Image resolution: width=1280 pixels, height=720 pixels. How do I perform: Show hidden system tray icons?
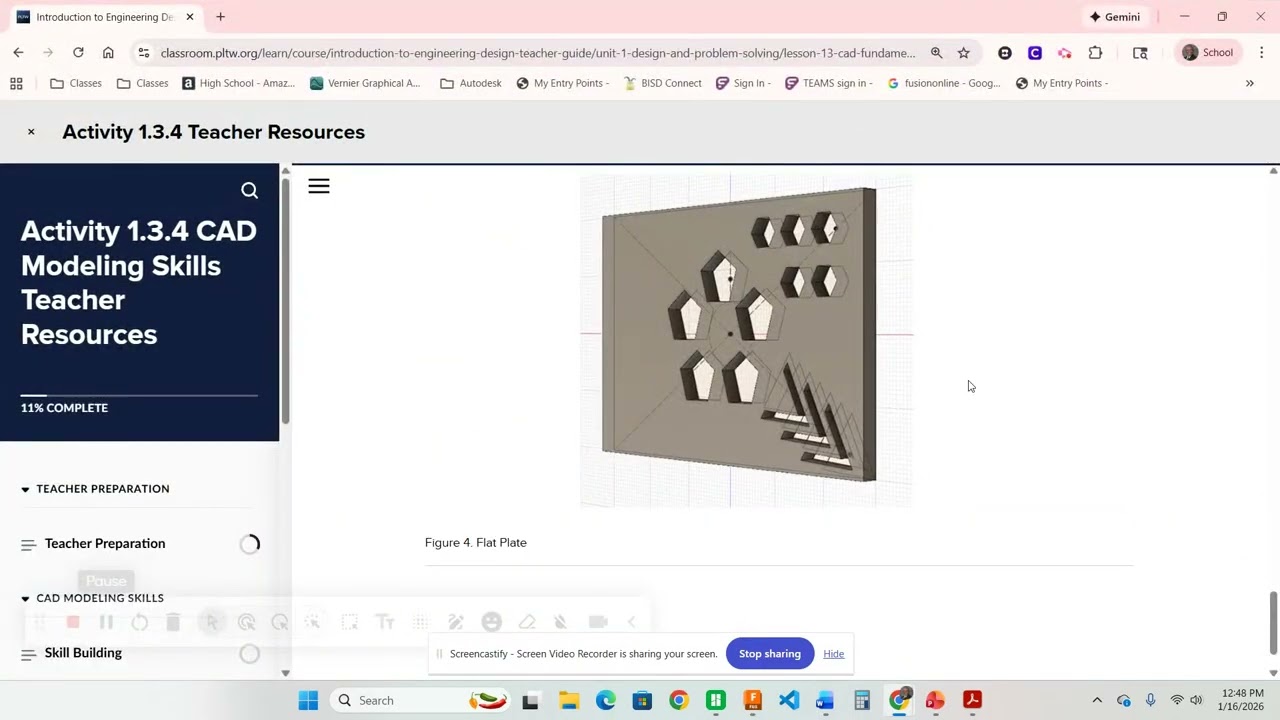pyautogui.click(x=1097, y=700)
